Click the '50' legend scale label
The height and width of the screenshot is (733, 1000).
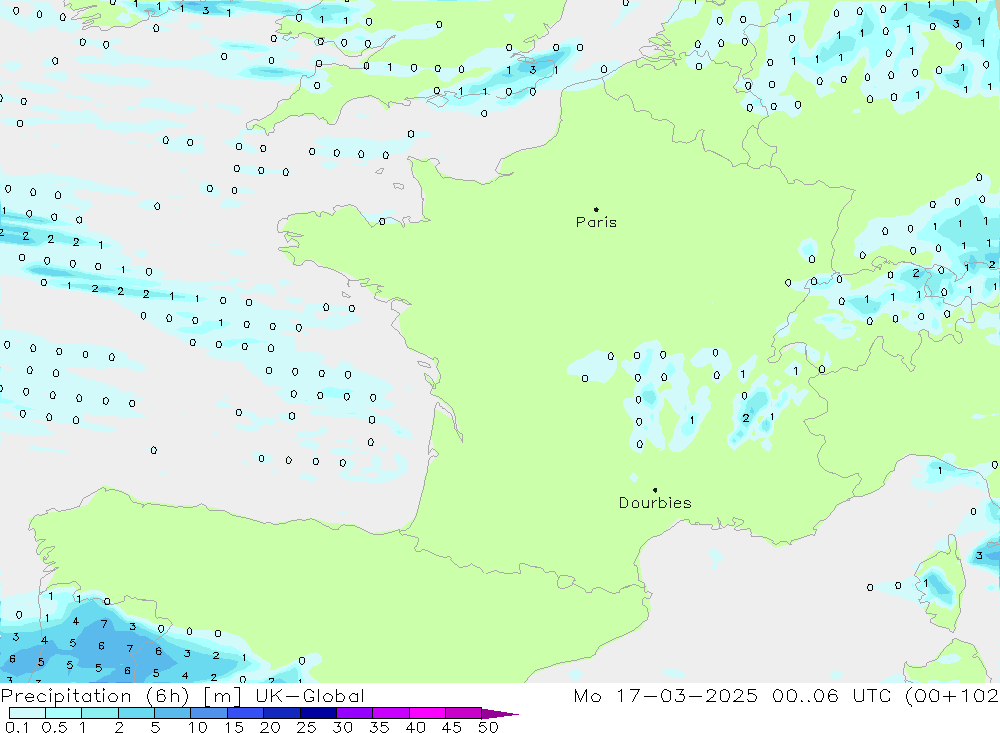488,727
